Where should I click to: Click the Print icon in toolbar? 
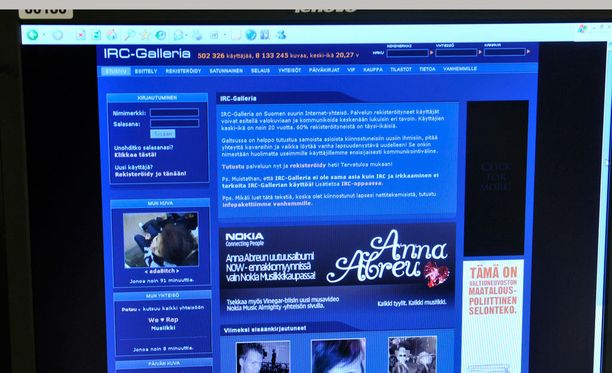point(197,35)
